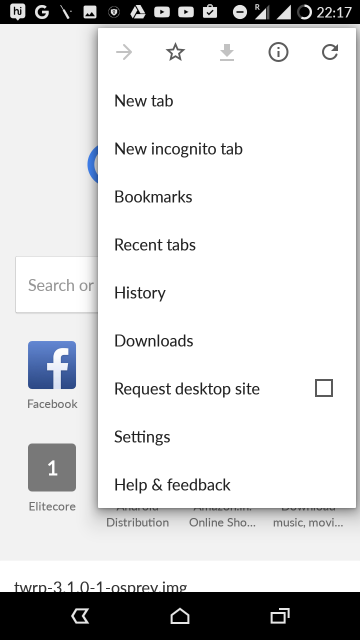This screenshot has width=360, height=640.
Task: Tap the Android home navigation button
Action: pos(180,616)
